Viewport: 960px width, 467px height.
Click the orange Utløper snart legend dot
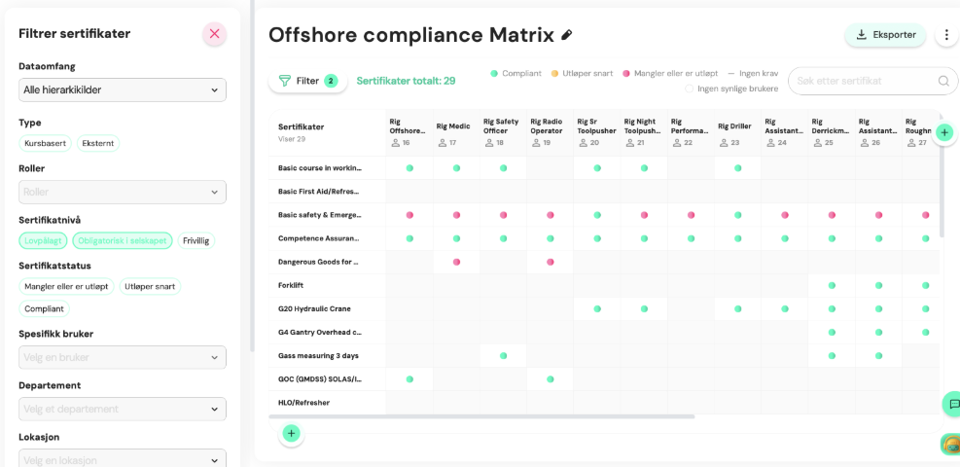pos(555,73)
